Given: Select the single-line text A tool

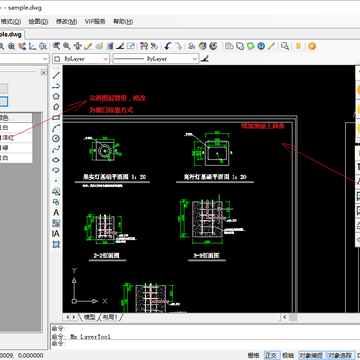Looking at the screenshot, I should click(x=56, y=212).
